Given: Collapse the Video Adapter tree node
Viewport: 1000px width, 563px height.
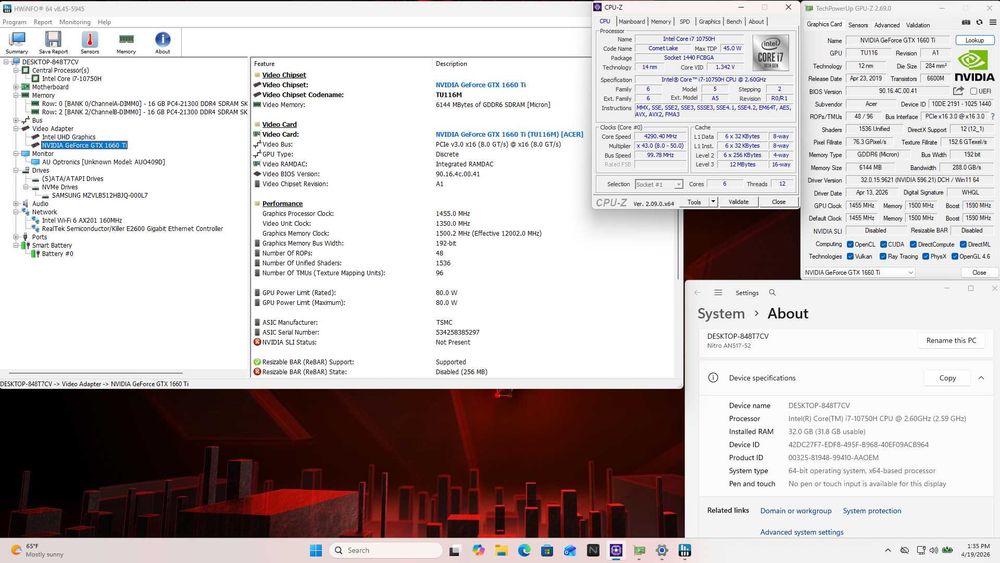Looking at the screenshot, I should 16,128.
